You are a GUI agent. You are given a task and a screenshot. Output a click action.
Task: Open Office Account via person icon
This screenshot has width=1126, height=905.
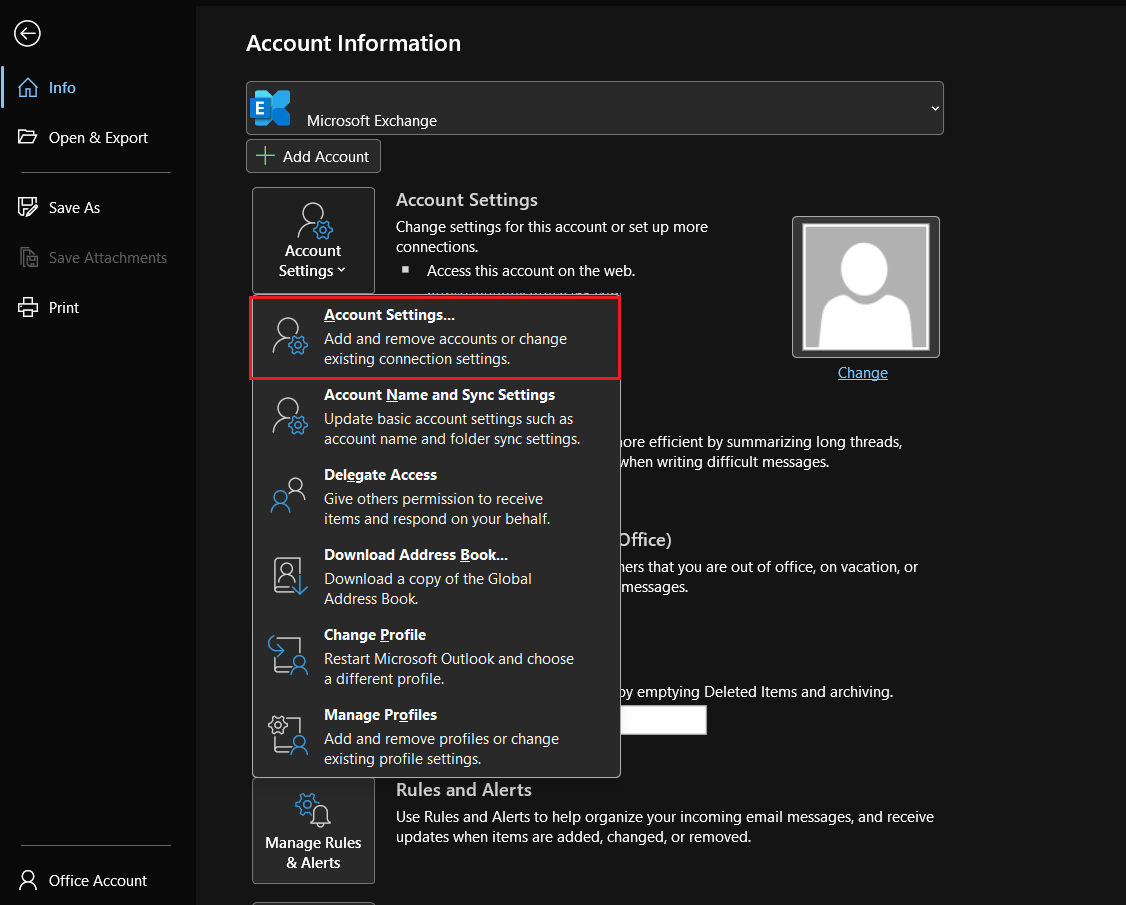tap(28, 881)
